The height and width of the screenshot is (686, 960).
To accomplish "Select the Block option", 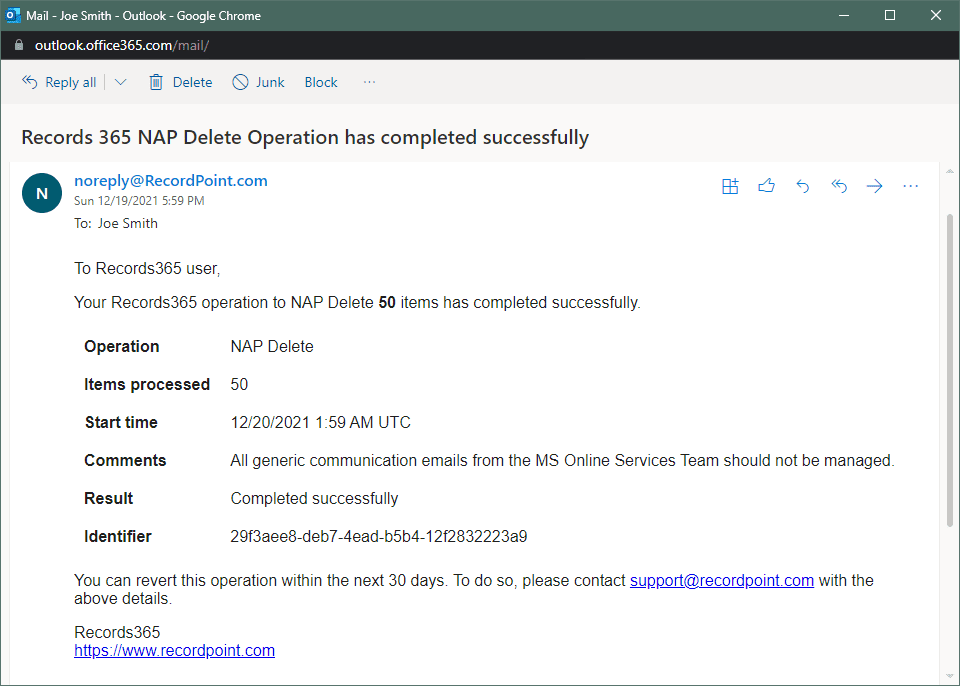I will [x=320, y=81].
